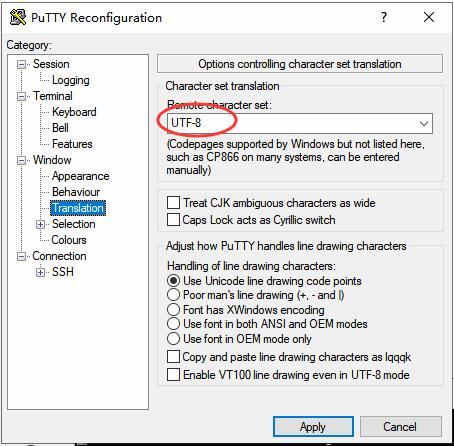Click the Cancel button
Screen dimensions: 454x446
click(401, 426)
